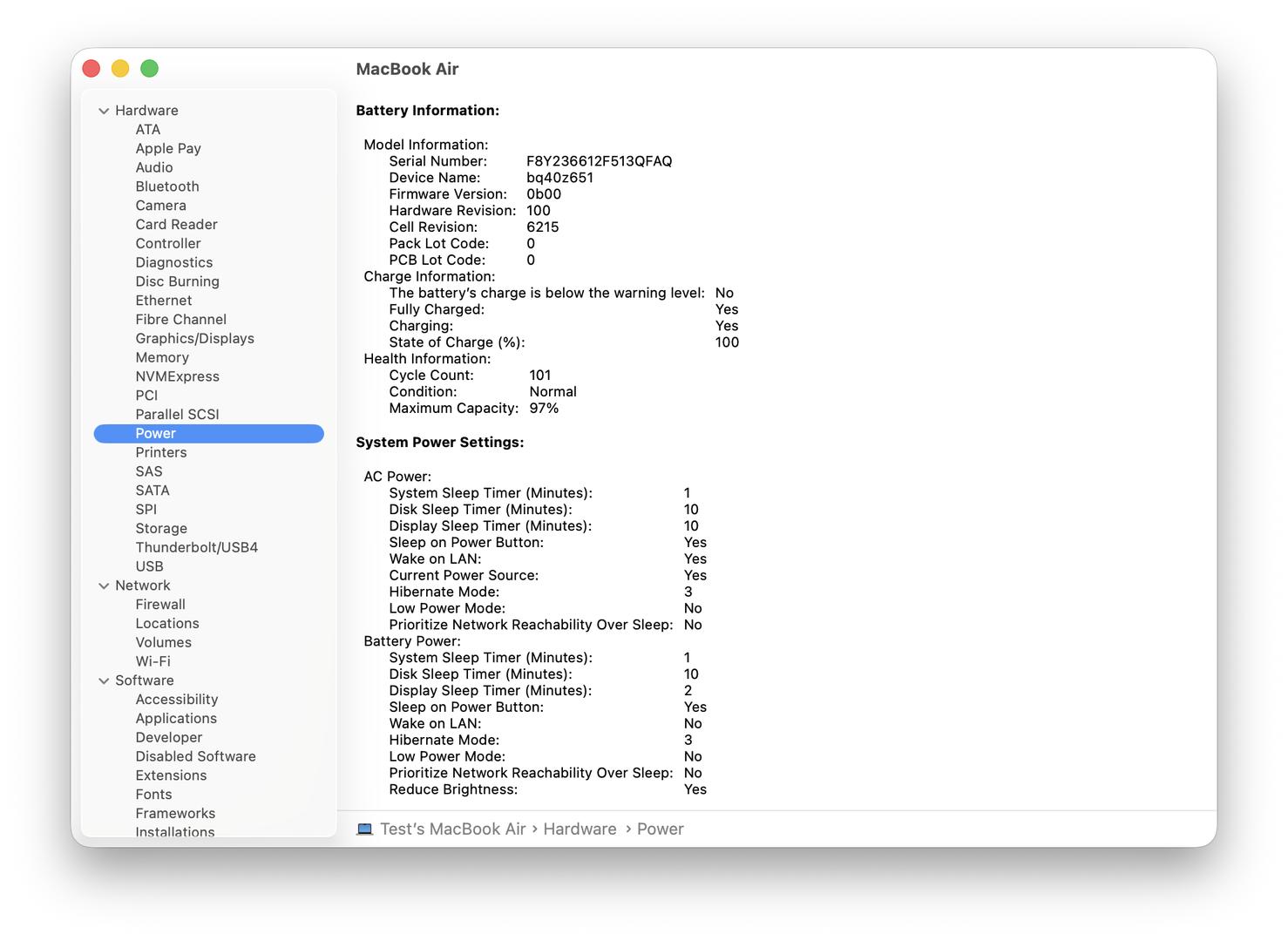The height and width of the screenshot is (941, 1288).
Task: Select Applications under Software
Action: tap(176, 719)
